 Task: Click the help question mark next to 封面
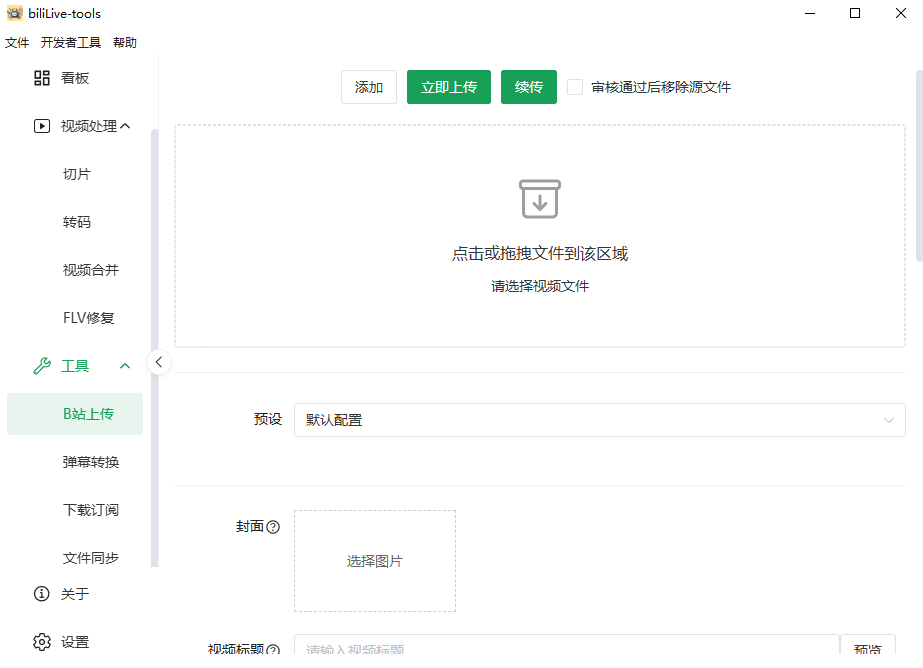tap(273, 527)
